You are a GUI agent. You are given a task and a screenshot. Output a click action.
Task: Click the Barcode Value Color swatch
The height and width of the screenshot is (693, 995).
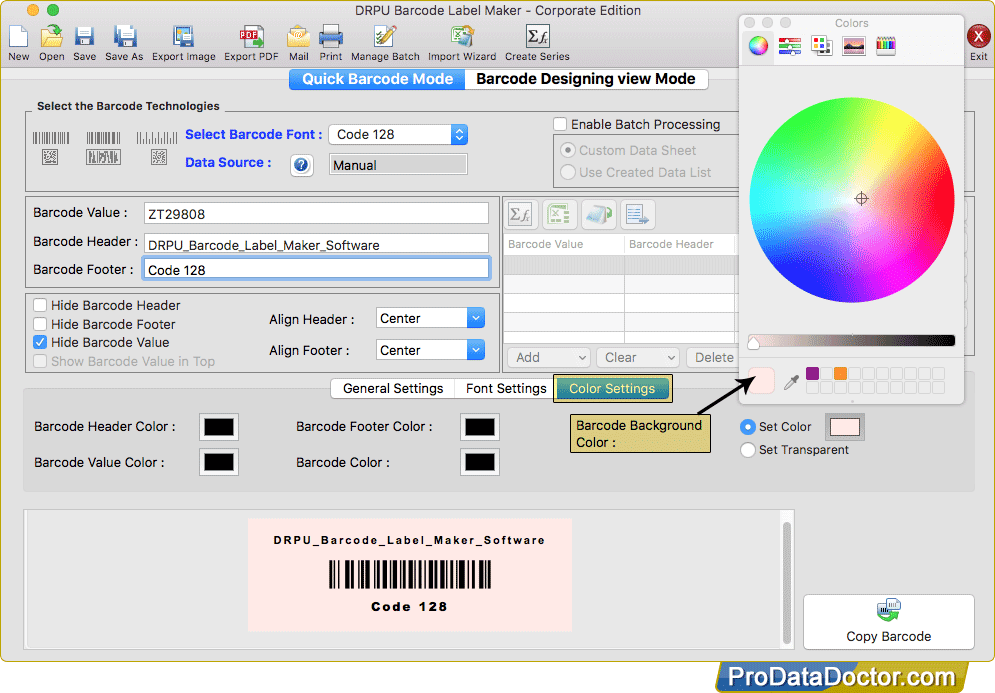point(219,462)
